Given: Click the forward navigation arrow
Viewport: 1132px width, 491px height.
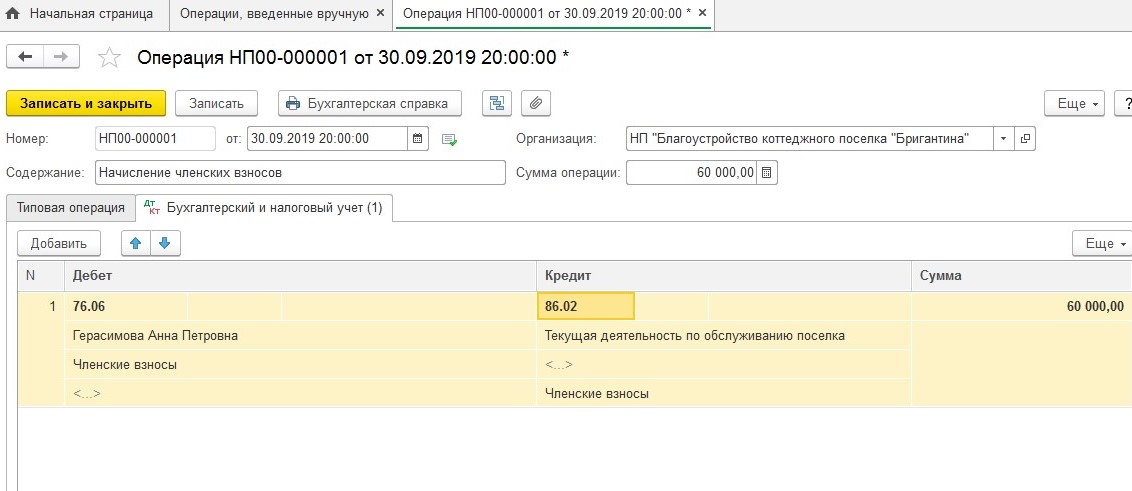Looking at the screenshot, I should (x=61, y=57).
